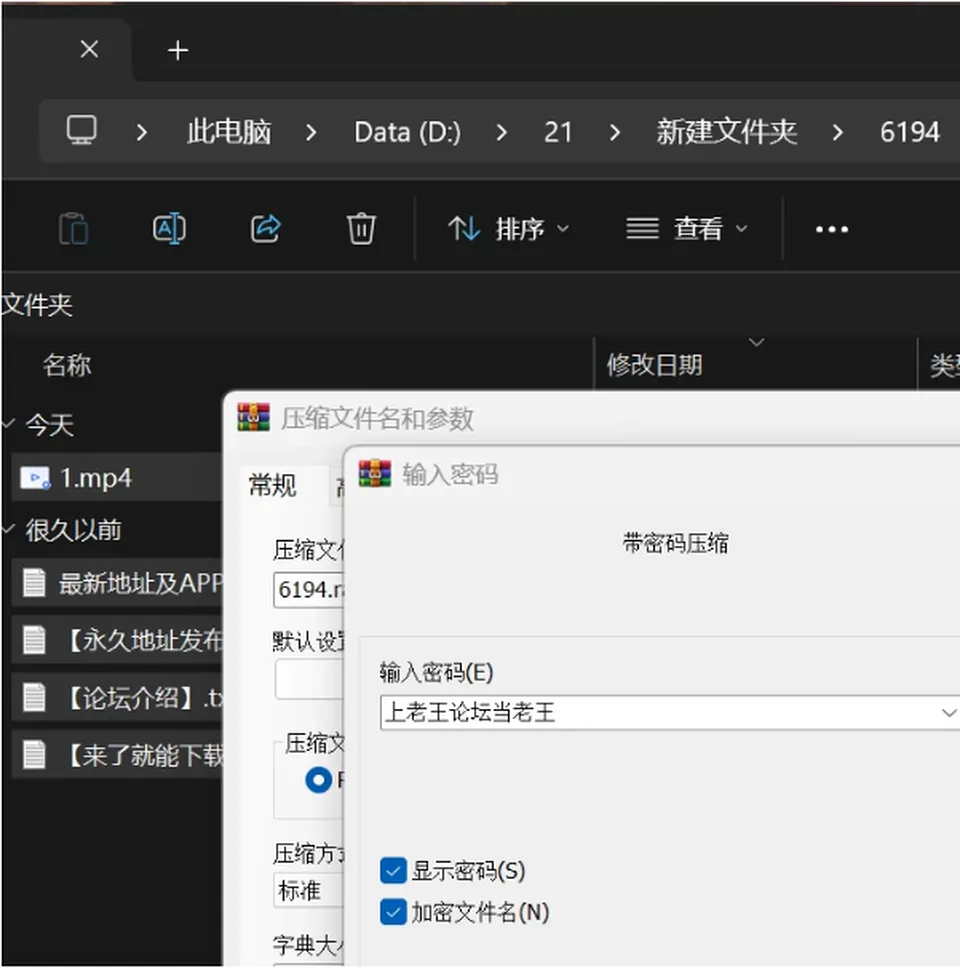Image resolution: width=960 pixels, height=968 pixels.
Task: Select the archive format radio button
Action: (x=319, y=780)
